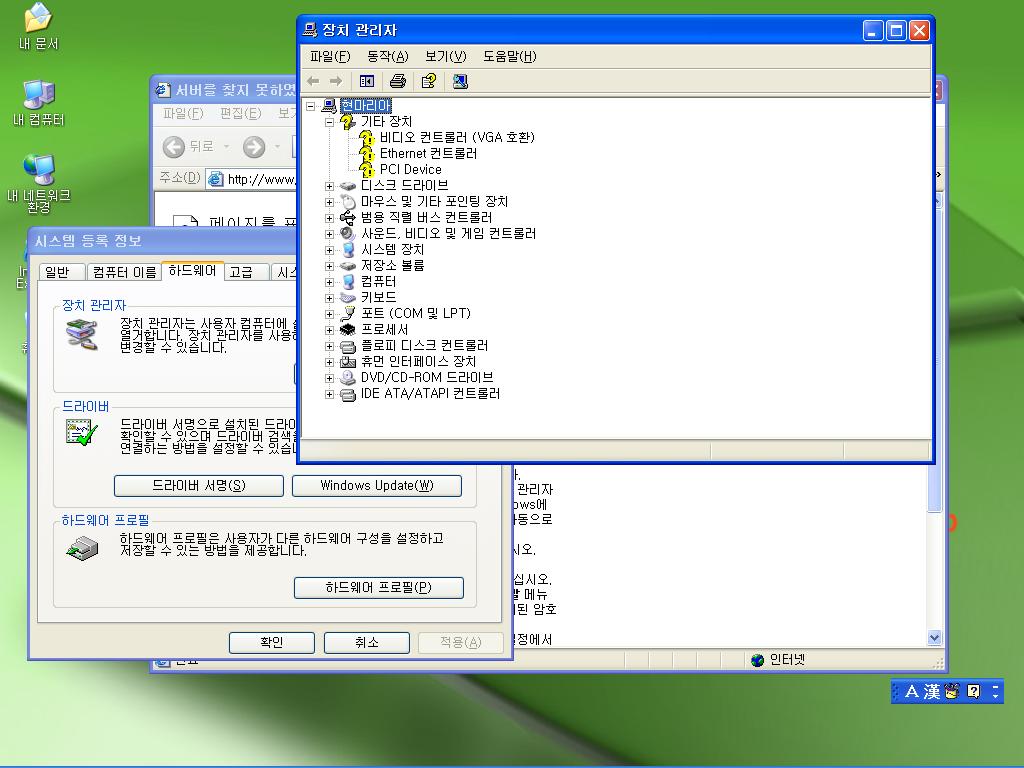Click the DVD/CD-ROM 드라이브 category icon
This screenshot has height=768, width=1024.
(348, 377)
